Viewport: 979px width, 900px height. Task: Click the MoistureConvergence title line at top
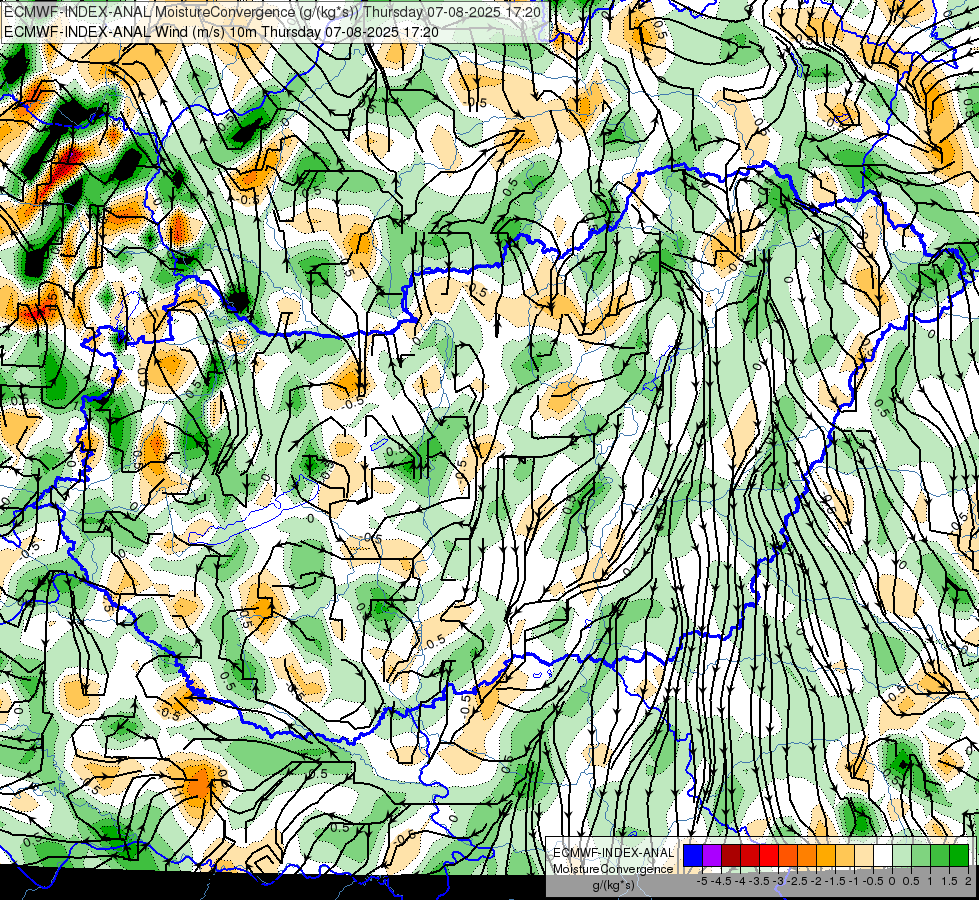[x=272, y=12]
